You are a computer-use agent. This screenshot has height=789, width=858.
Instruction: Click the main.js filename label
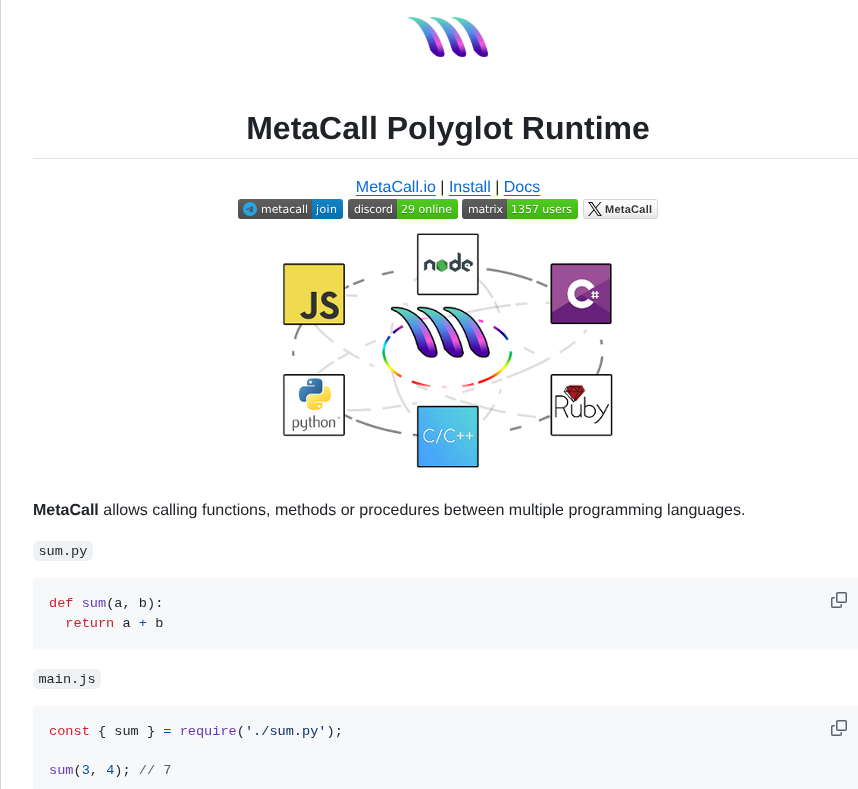(x=66, y=678)
